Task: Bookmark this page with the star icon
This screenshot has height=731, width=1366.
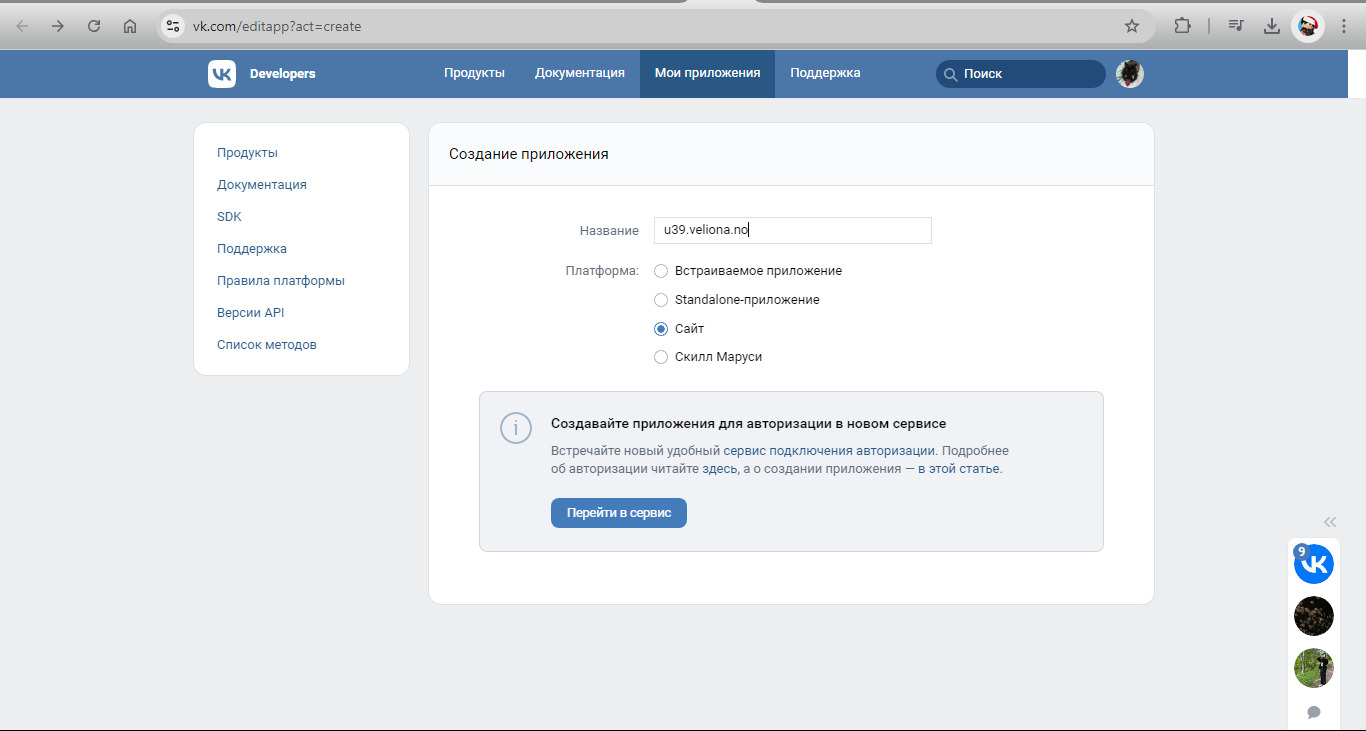Action: click(1131, 26)
